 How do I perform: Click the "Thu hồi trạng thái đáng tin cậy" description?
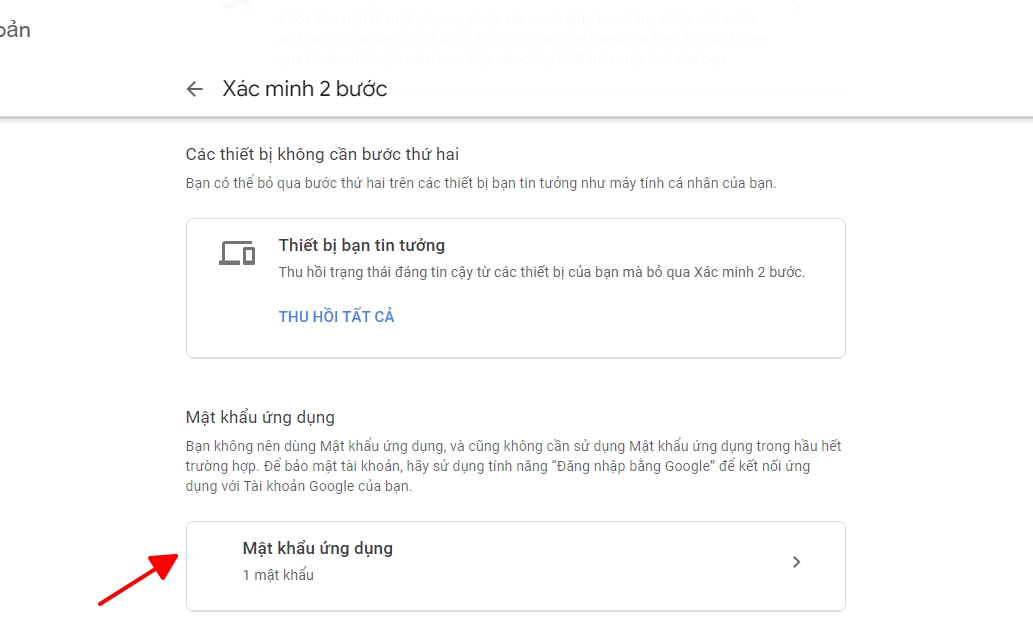click(540, 272)
